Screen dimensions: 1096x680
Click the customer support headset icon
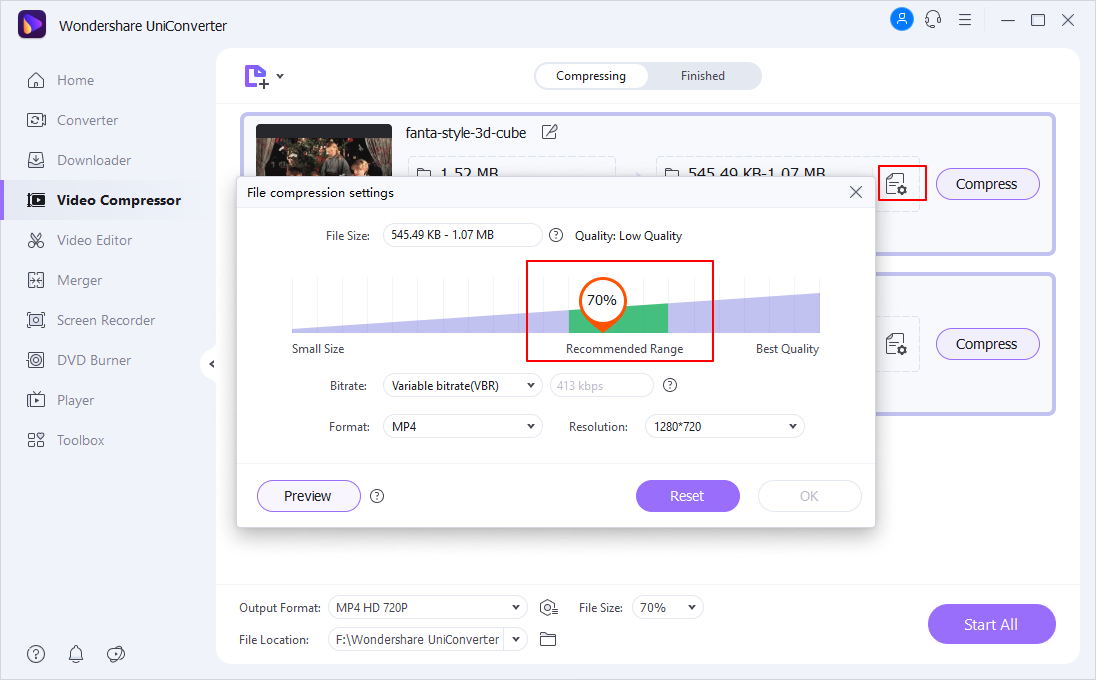(x=933, y=20)
